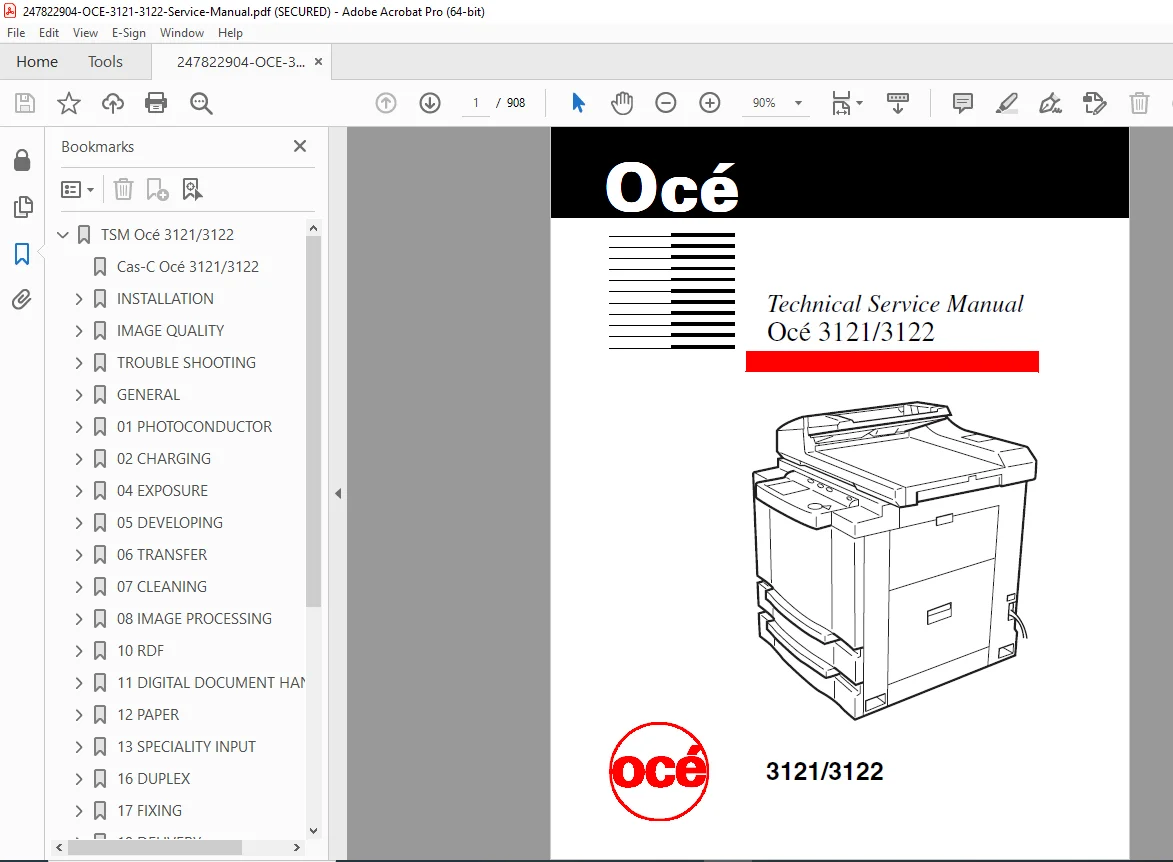1173x862 pixels.
Task: Add document to starred favorites
Action: pyautogui.click(x=69, y=103)
